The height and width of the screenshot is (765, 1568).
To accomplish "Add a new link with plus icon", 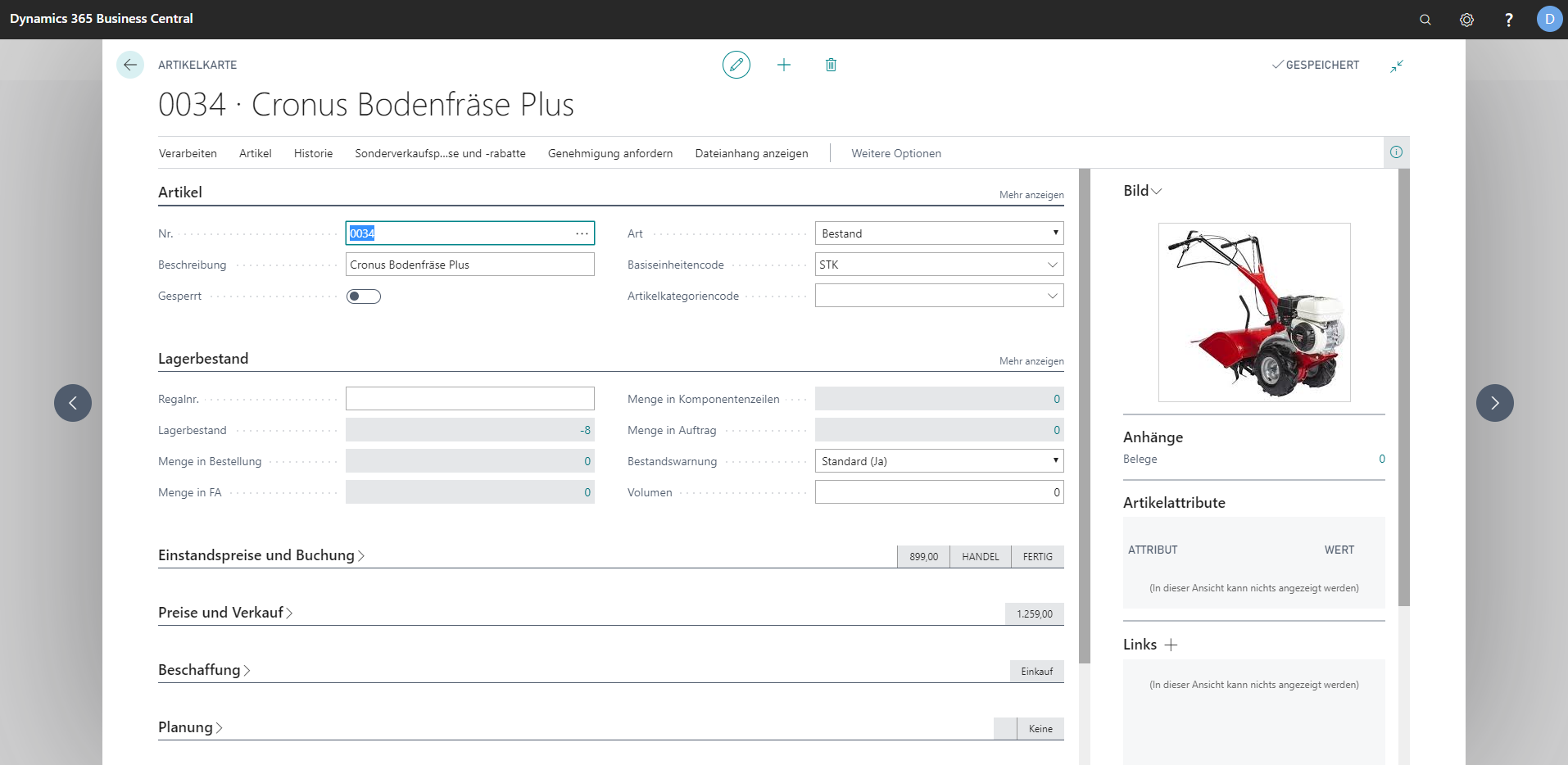I will (x=1171, y=645).
